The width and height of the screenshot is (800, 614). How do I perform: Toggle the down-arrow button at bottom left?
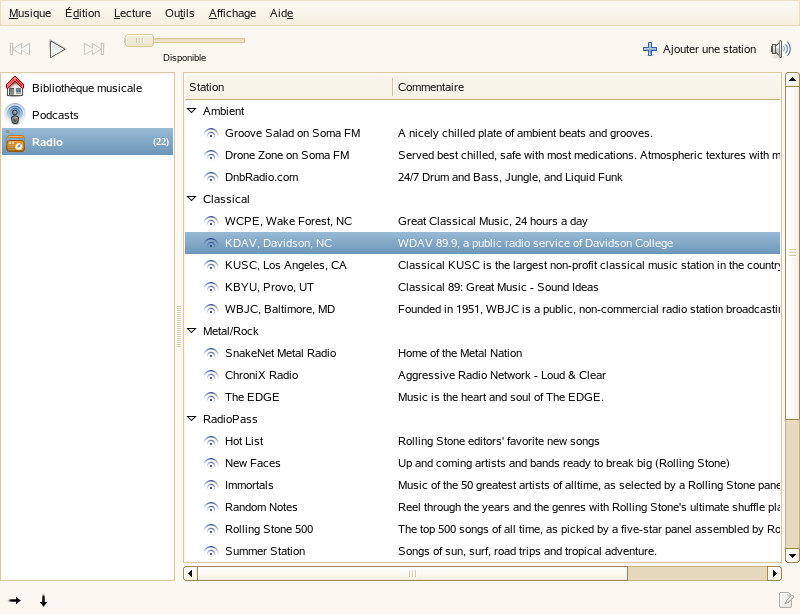[x=43, y=601]
